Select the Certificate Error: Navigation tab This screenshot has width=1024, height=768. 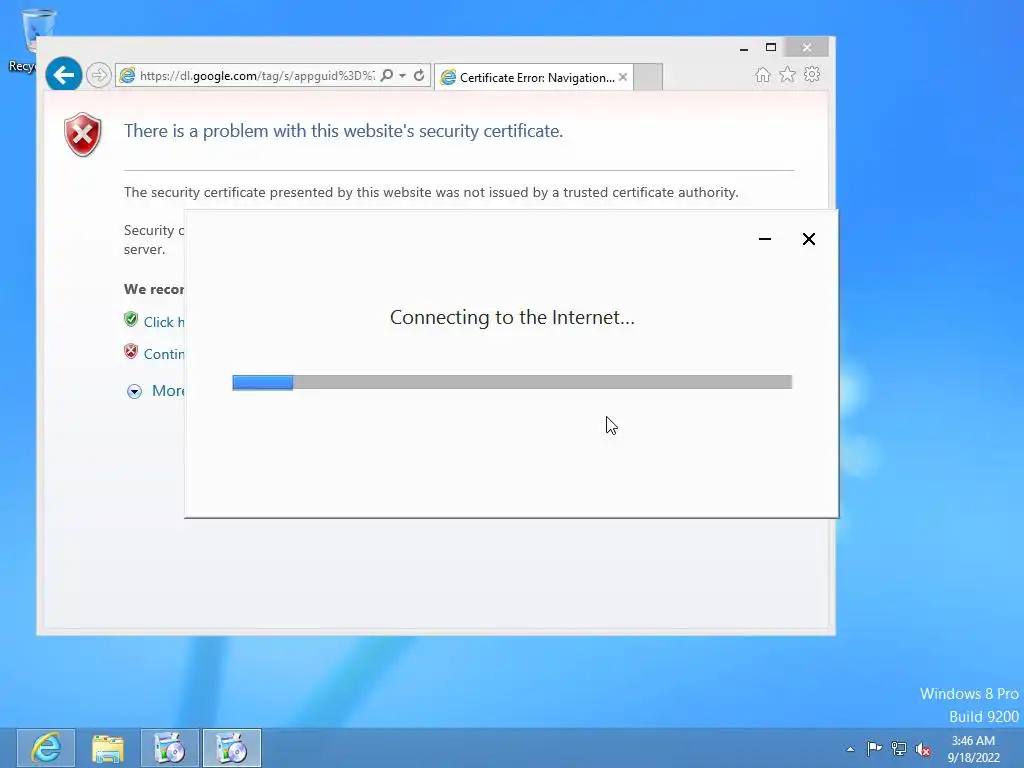533,77
